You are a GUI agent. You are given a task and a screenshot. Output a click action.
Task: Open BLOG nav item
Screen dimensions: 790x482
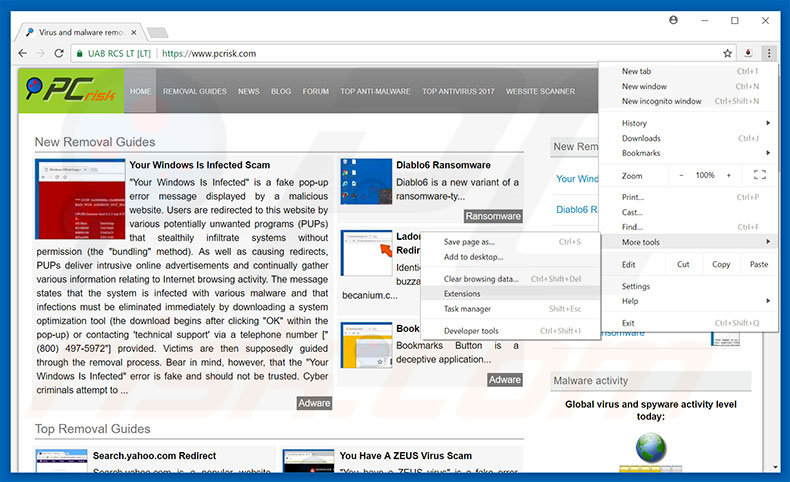pos(281,91)
